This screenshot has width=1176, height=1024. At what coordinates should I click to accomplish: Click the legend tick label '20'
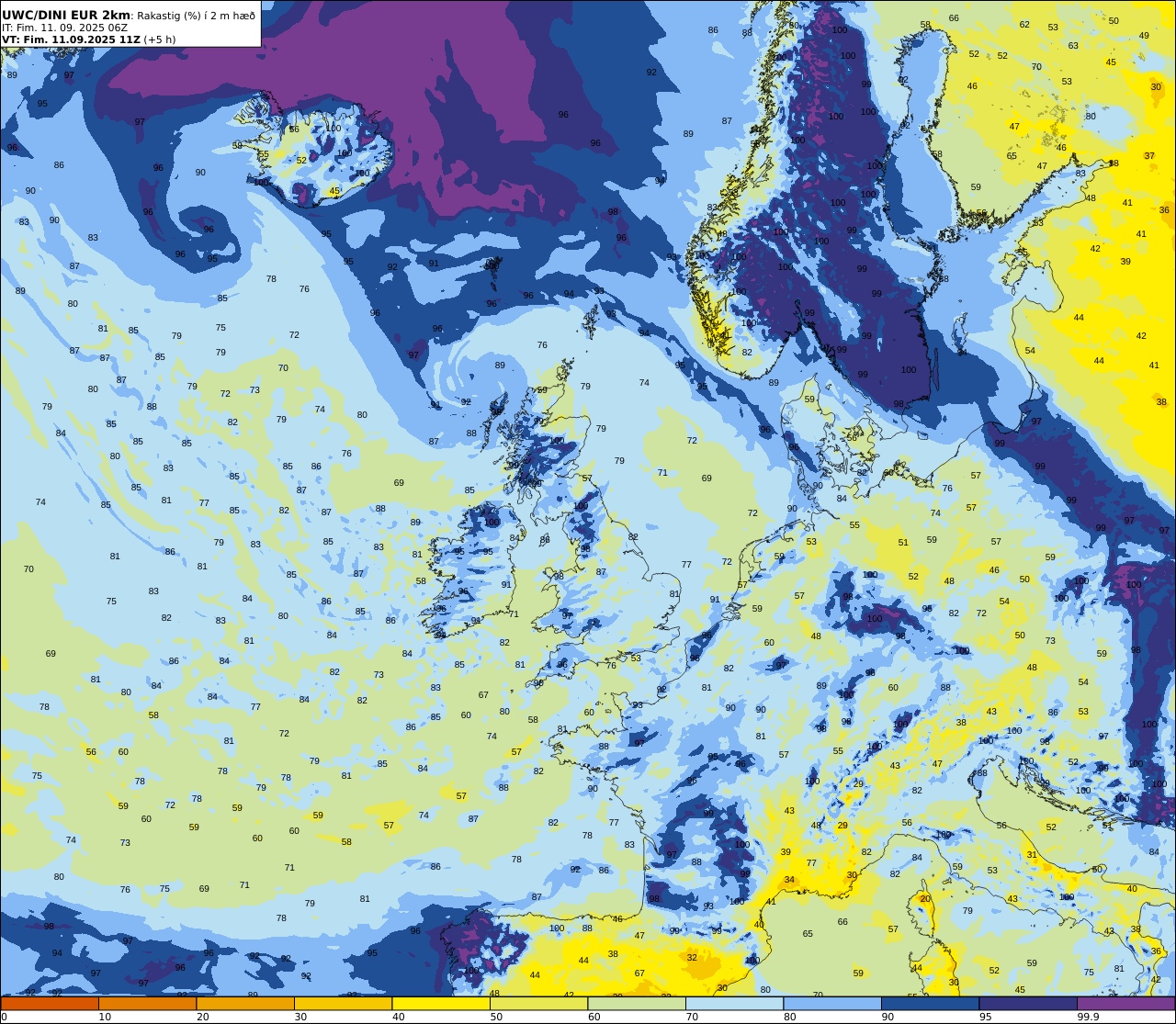(203, 1017)
